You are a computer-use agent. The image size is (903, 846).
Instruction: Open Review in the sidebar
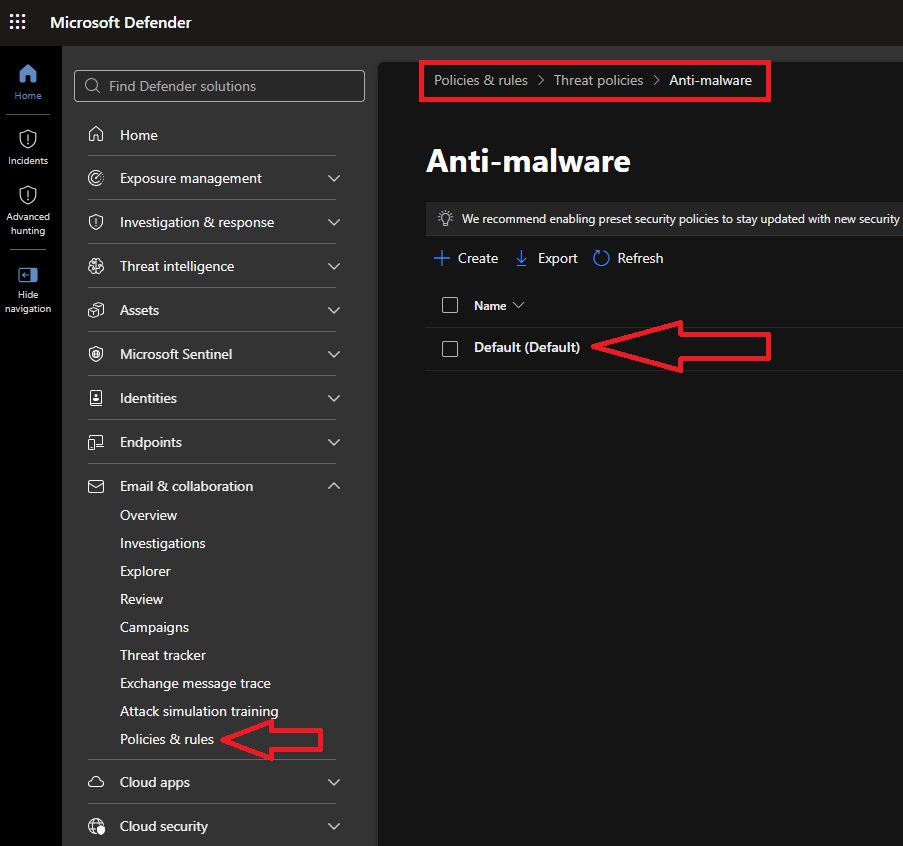(142, 599)
